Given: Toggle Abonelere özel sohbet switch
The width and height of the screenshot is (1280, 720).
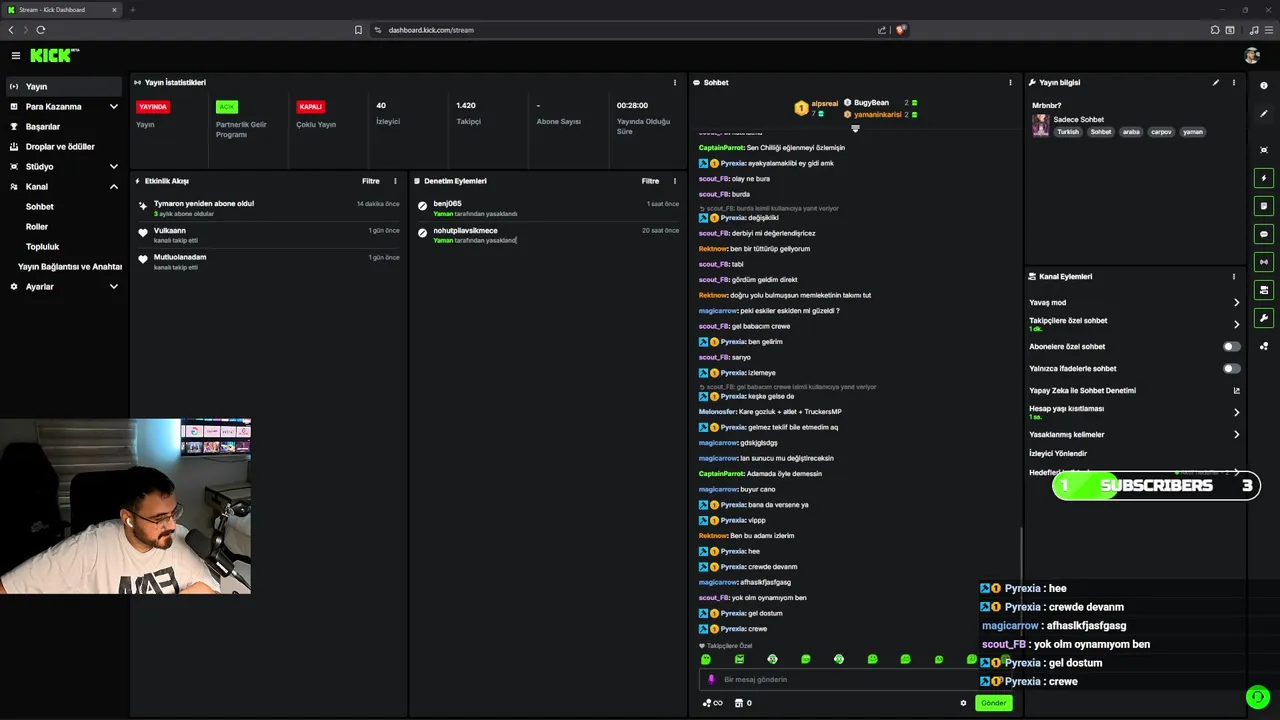Looking at the screenshot, I should coord(1232,346).
